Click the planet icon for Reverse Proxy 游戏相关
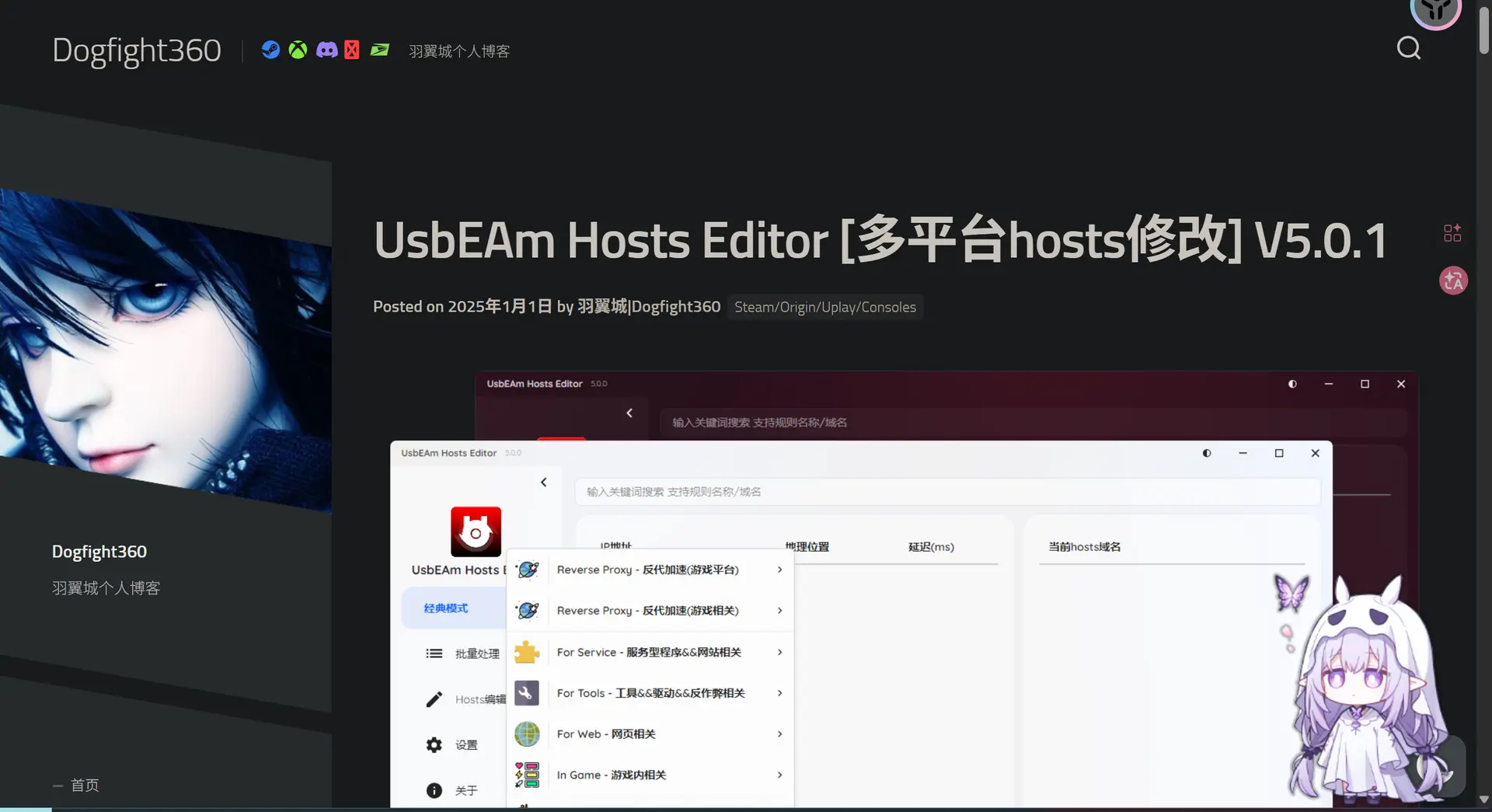This screenshot has width=1492, height=812. tap(528, 611)
